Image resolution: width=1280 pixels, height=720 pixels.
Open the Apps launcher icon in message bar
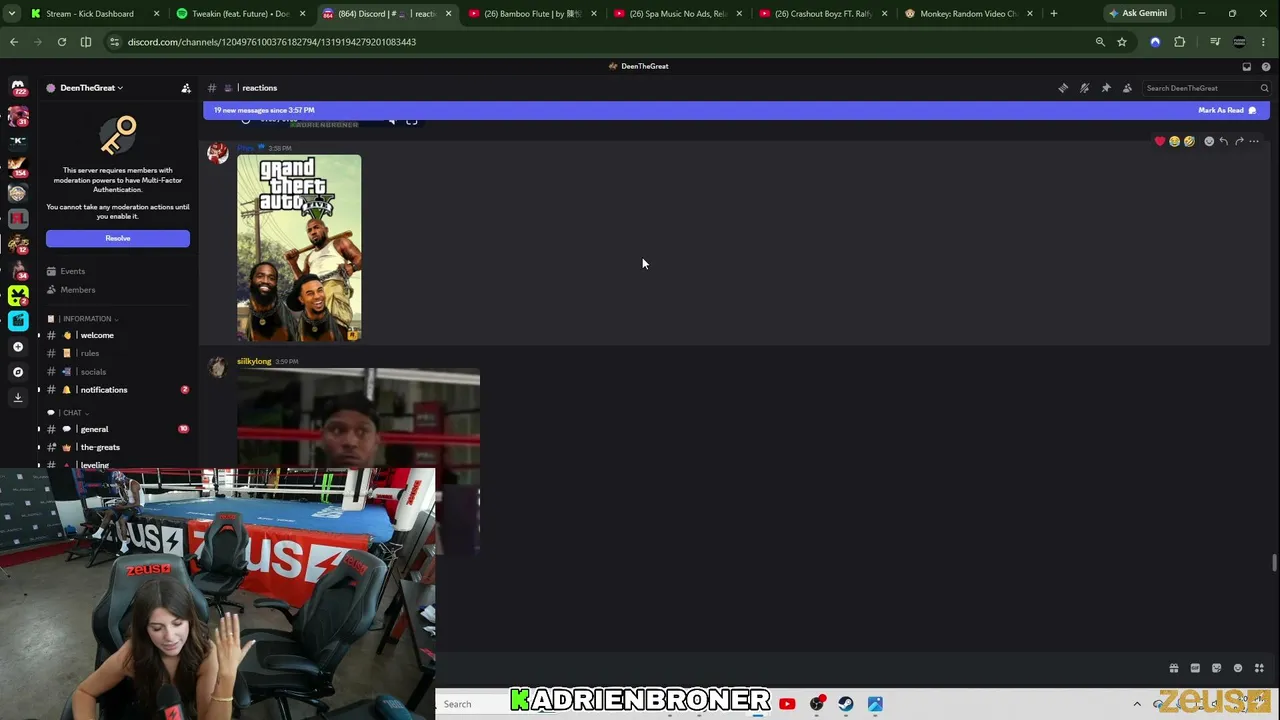pyautogui.click(x=1259, y=668)
